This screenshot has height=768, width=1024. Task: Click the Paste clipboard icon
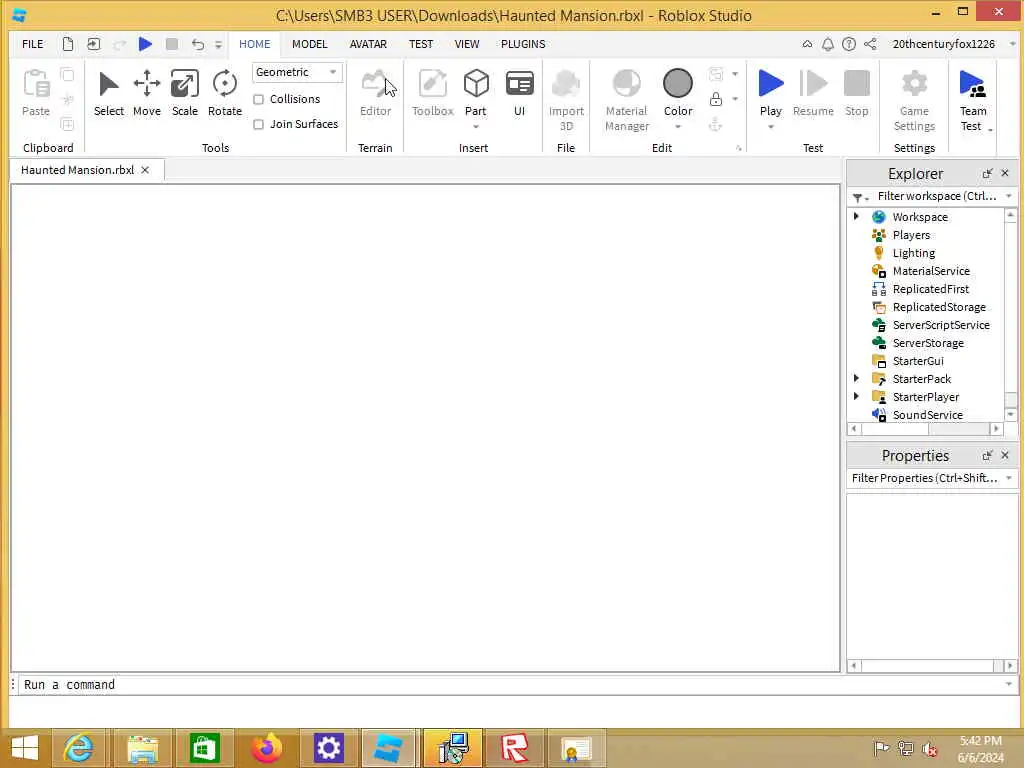(36, 84)
